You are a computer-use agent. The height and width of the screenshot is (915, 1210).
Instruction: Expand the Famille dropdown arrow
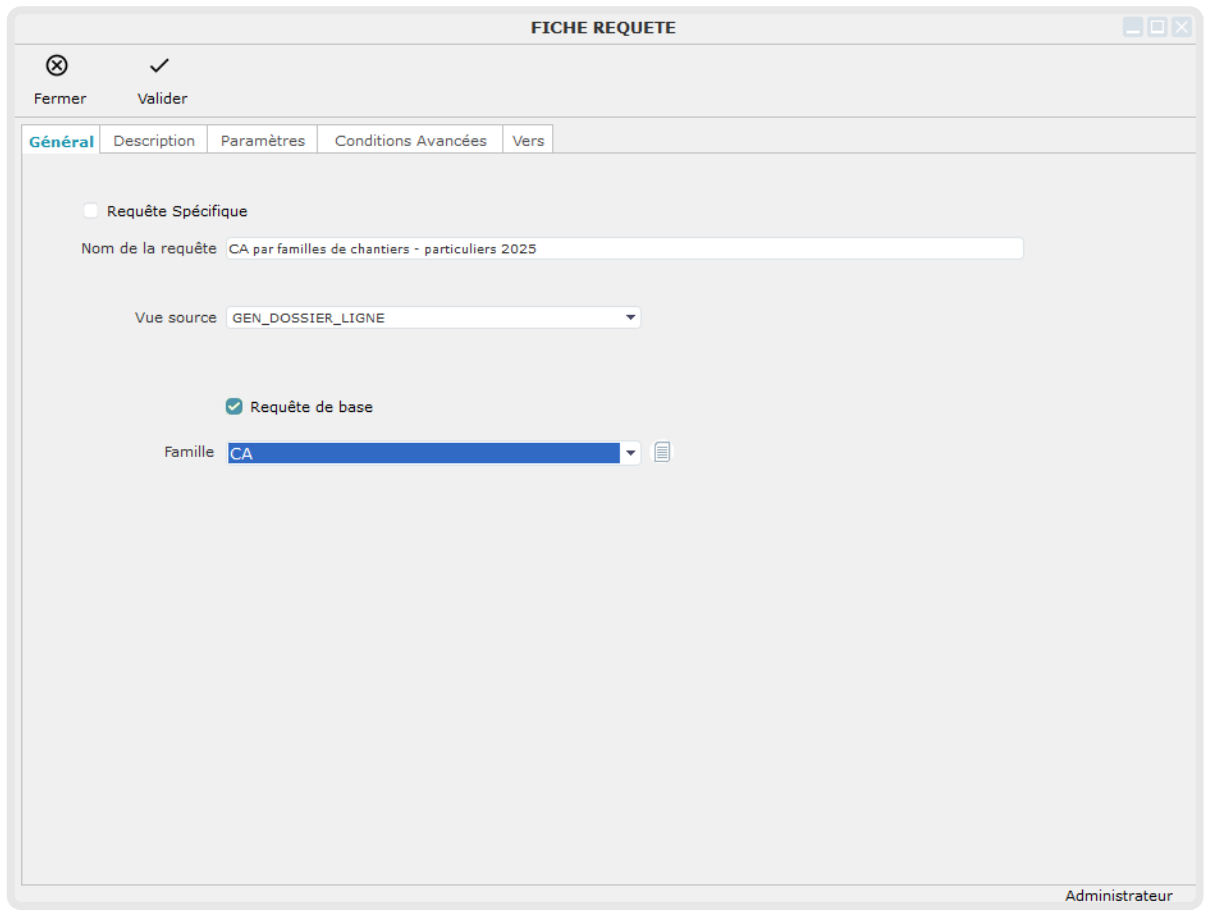click(630, 454)
